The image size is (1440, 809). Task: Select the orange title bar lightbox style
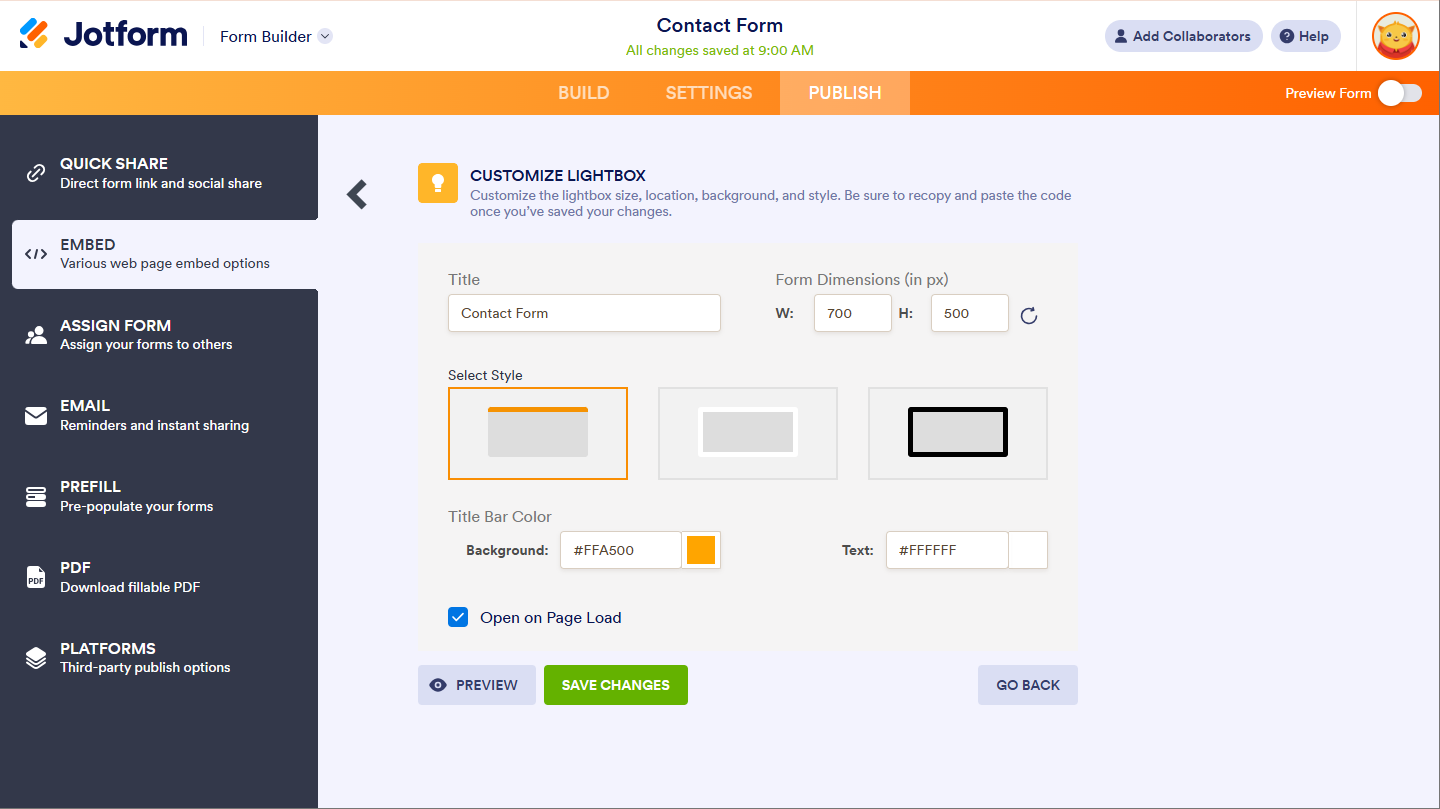[538, 433]
